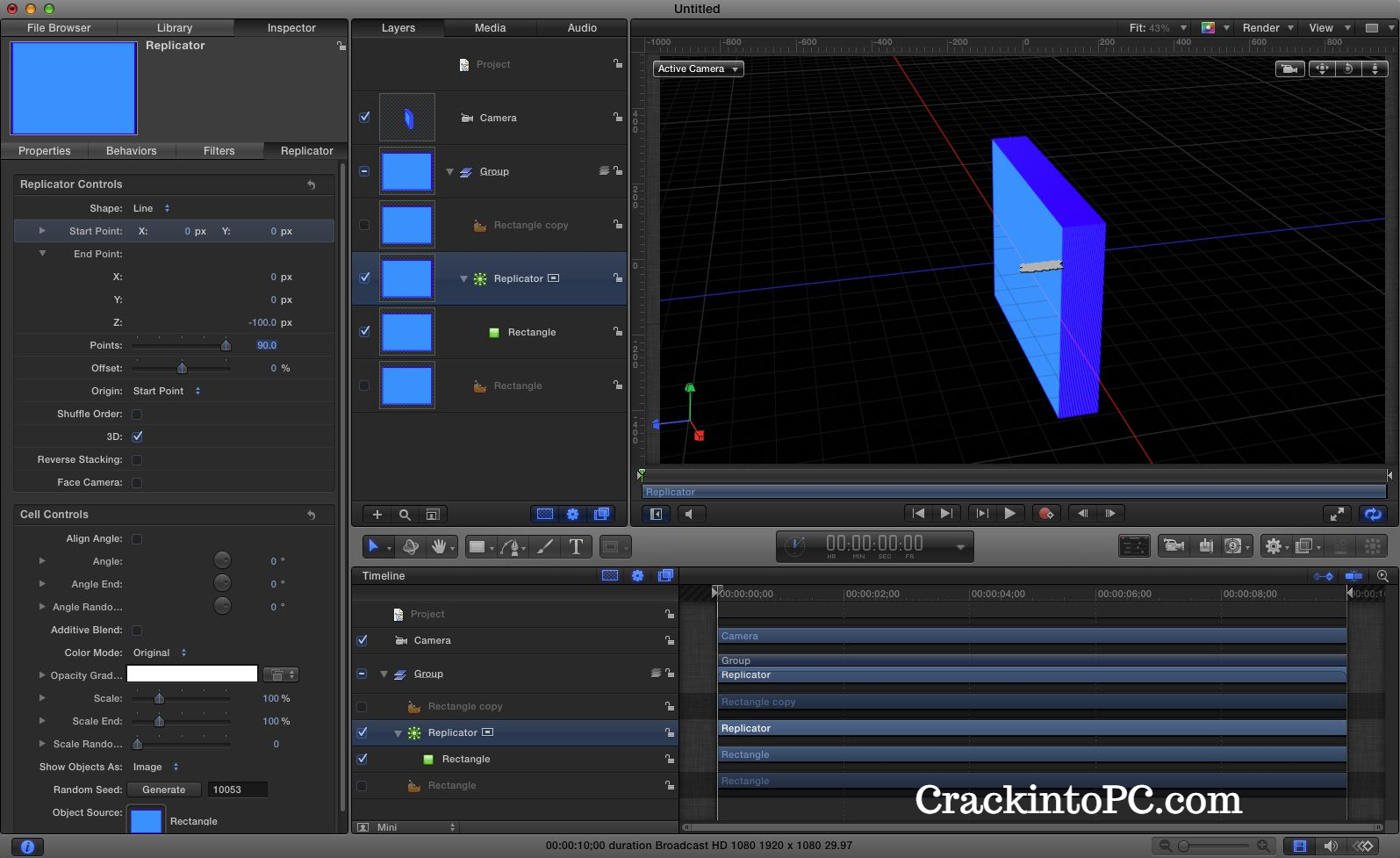This screenshot has height=858, width=1400.
Task: Click the Replicator preview thumbnail in Inspector
Action: 74,88
